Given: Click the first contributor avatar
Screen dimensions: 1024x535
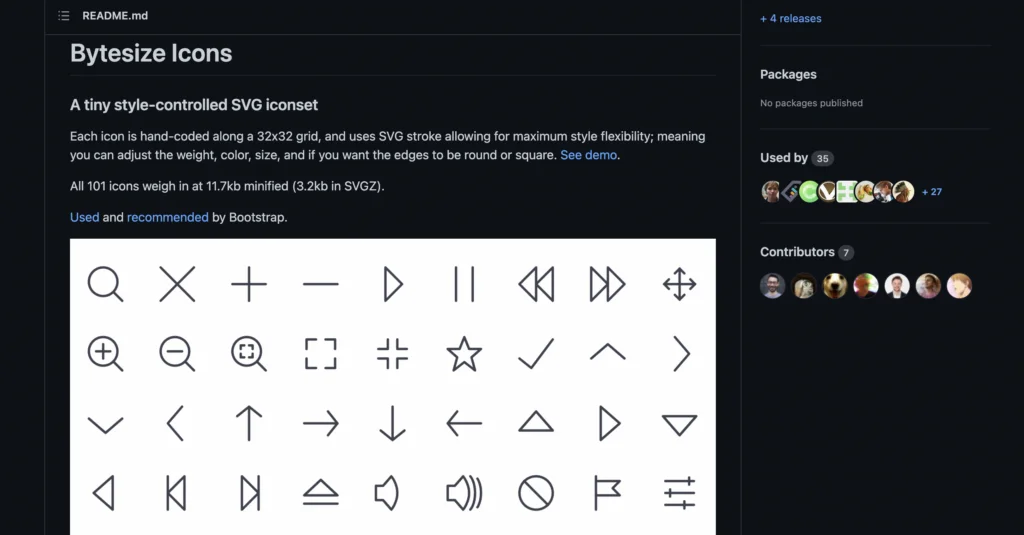Looking at the screenshot, I should click(773, 285).
